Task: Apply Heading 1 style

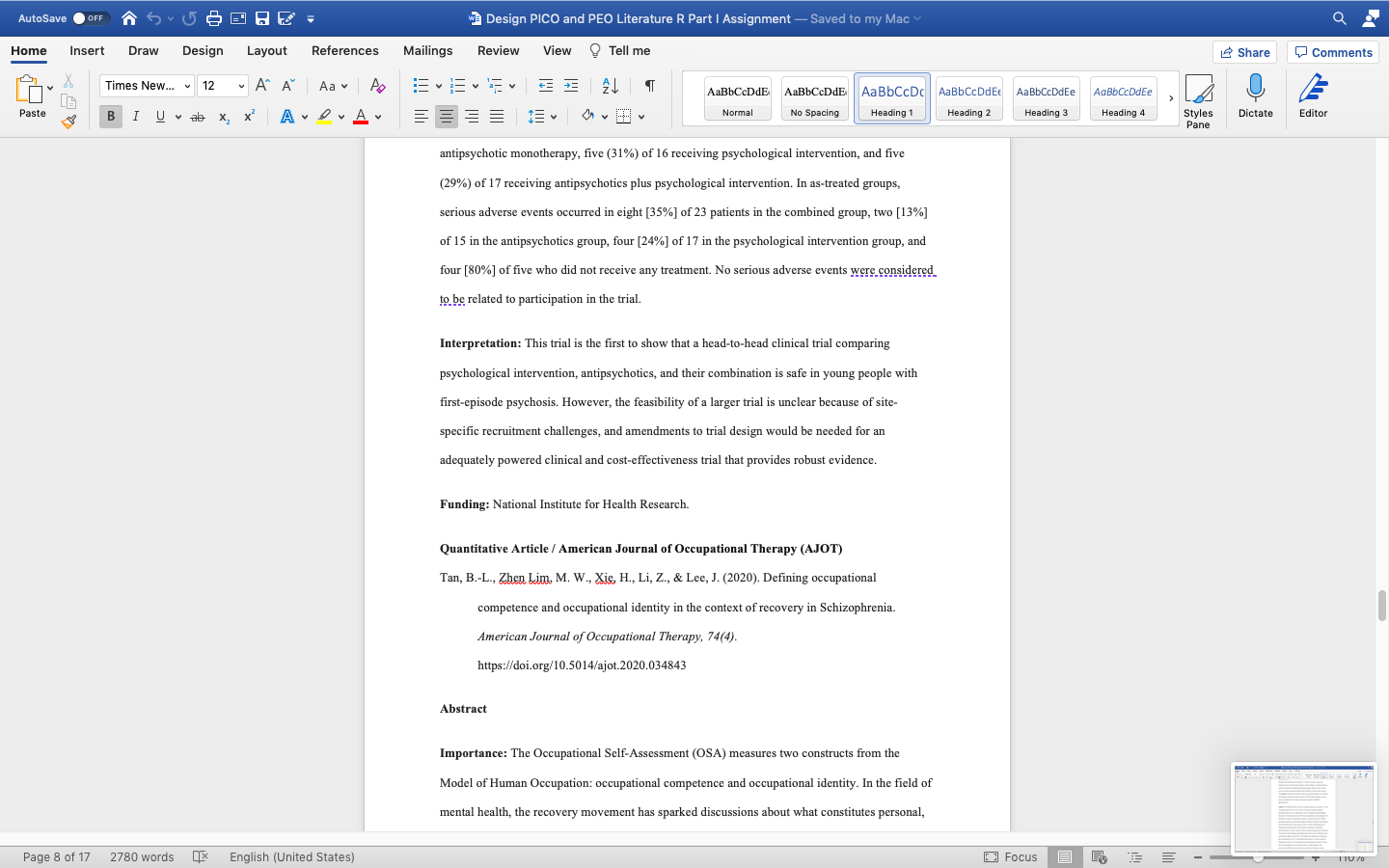Action: coord(892,98)
